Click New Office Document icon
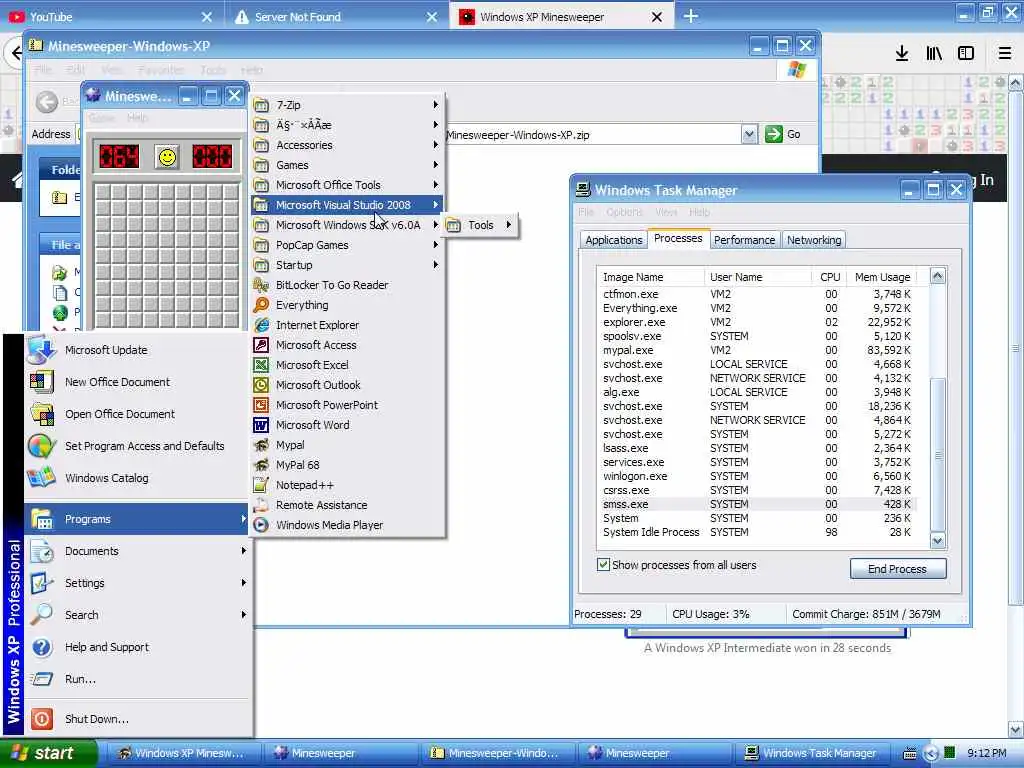Screen dimensions: 1024x768 pyautogui.click(x=41, y=382)
